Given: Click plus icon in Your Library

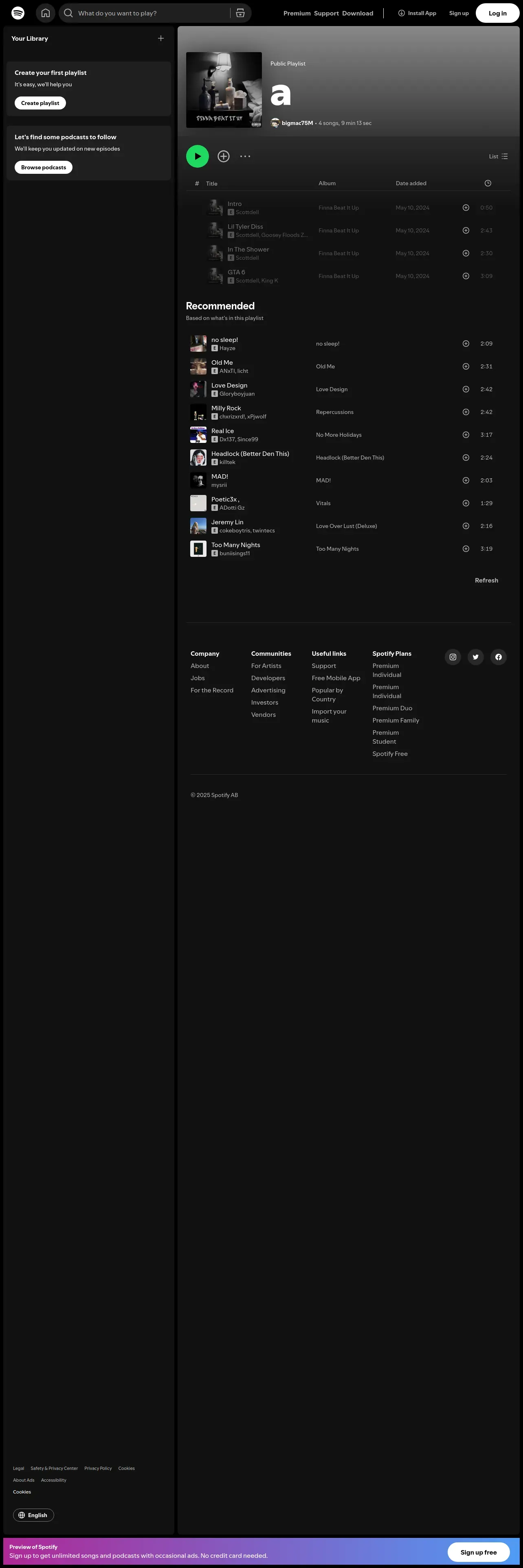Looking at the screenshot, I should pos(161,38).
